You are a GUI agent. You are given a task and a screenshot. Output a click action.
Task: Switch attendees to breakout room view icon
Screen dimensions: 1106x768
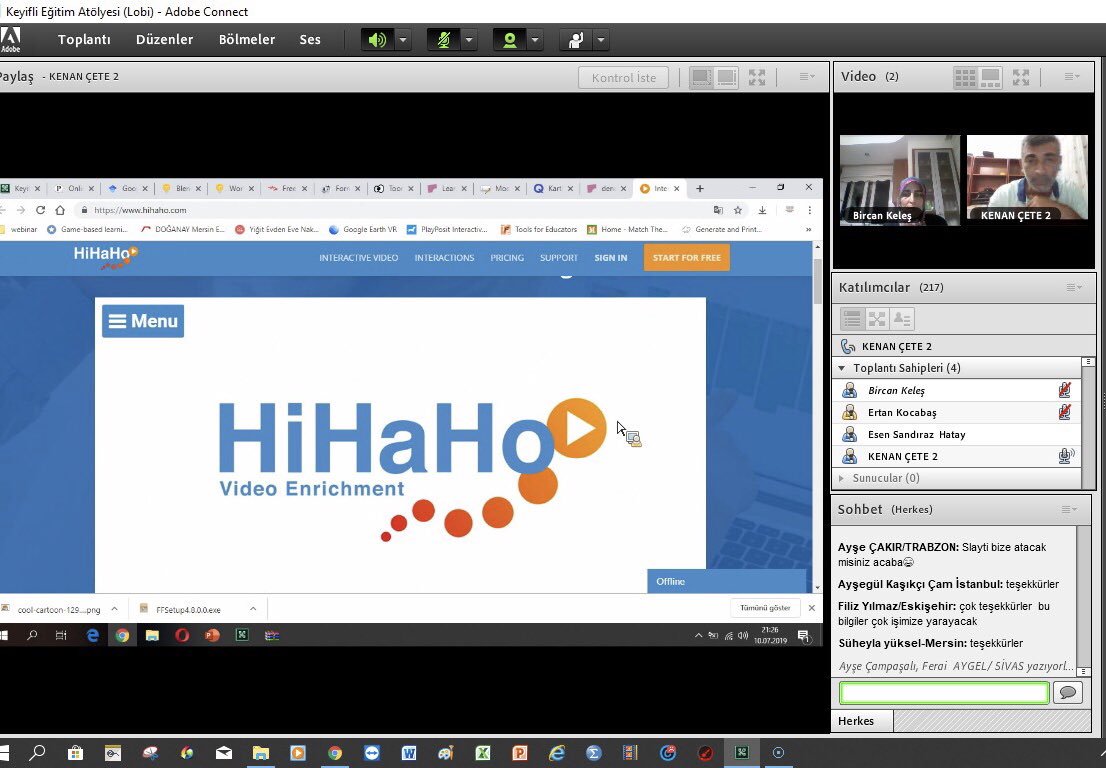pyautogui.click(x=877, y=319)
